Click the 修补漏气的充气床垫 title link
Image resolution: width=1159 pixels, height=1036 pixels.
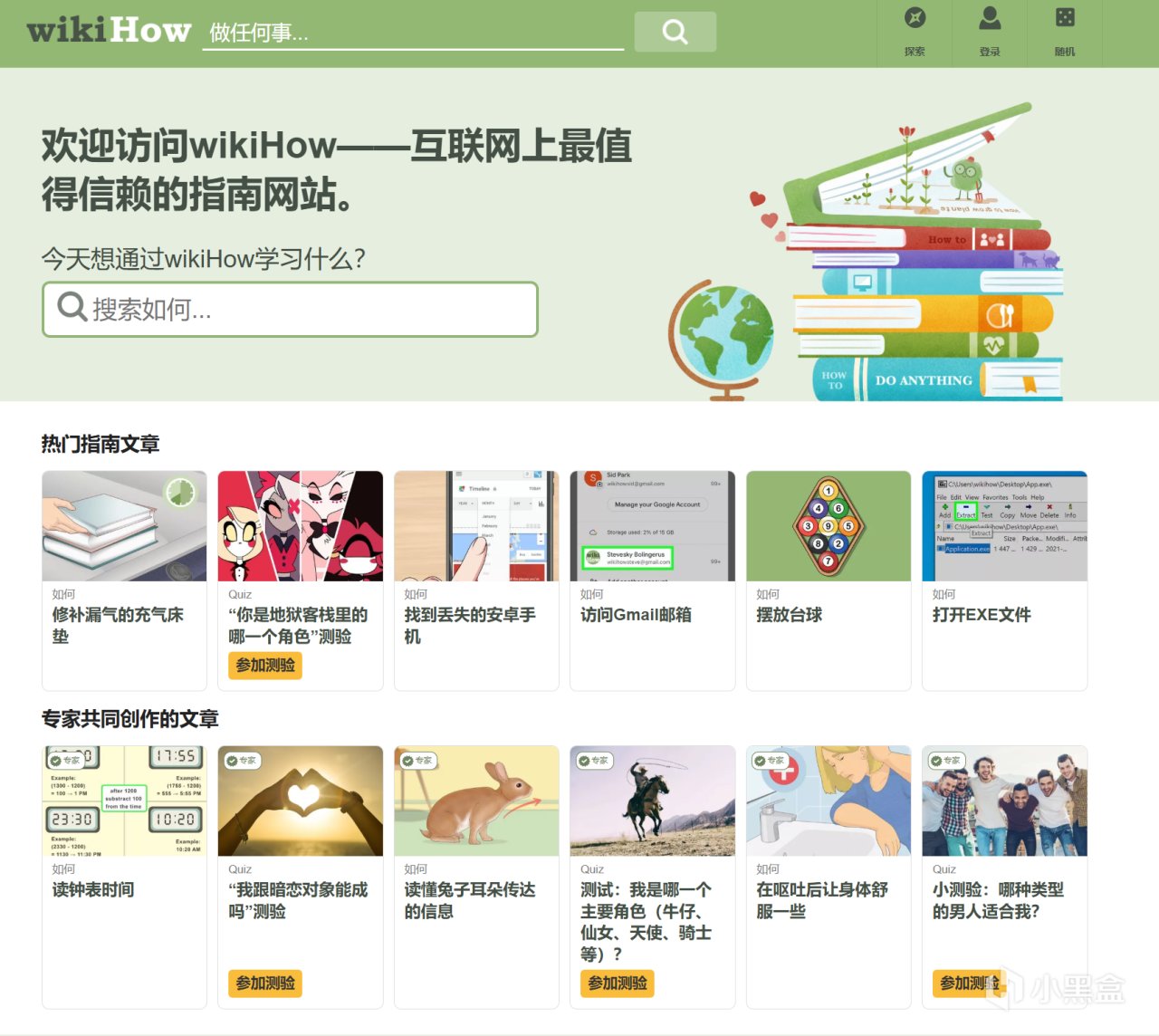click(118, 626)
